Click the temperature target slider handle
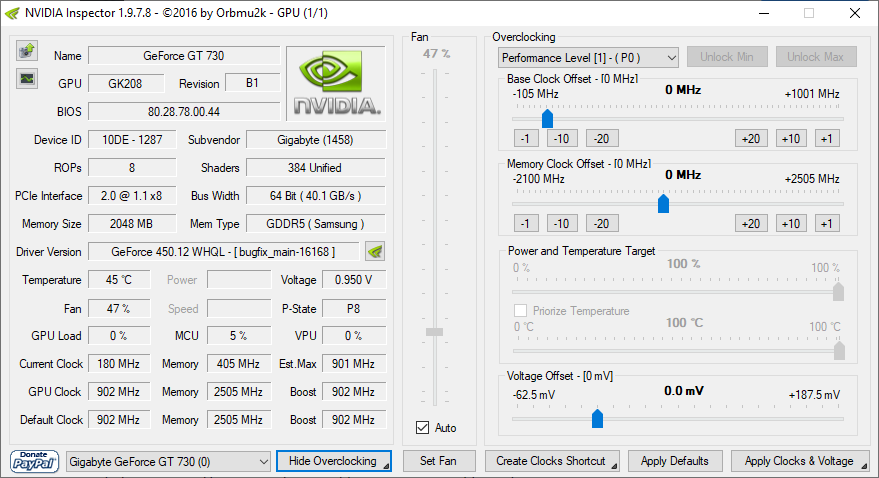Image resolution: width=879 pixels, height=478 pixels. [839, 351]
